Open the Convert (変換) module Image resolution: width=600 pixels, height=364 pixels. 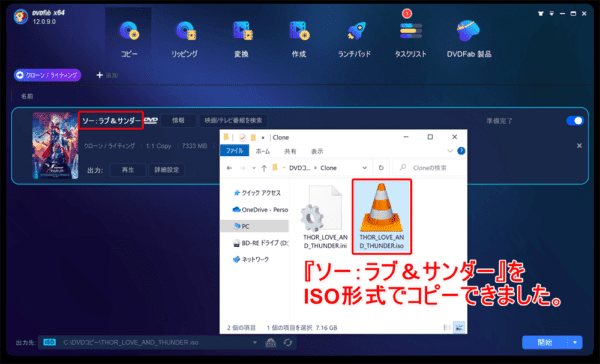[x=241, y=39]
